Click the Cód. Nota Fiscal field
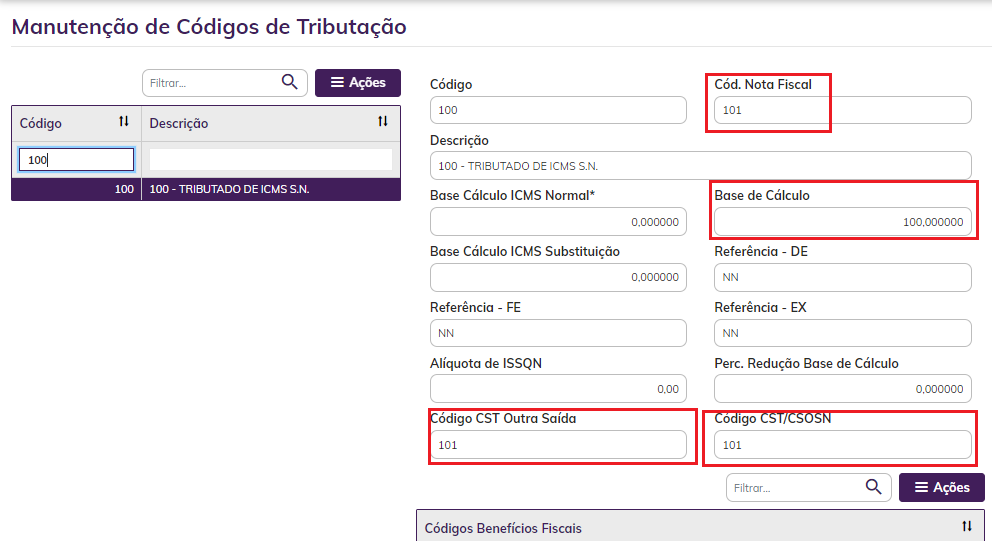The width and height of the screenshot is (992, 541). (x=842, y=110)
